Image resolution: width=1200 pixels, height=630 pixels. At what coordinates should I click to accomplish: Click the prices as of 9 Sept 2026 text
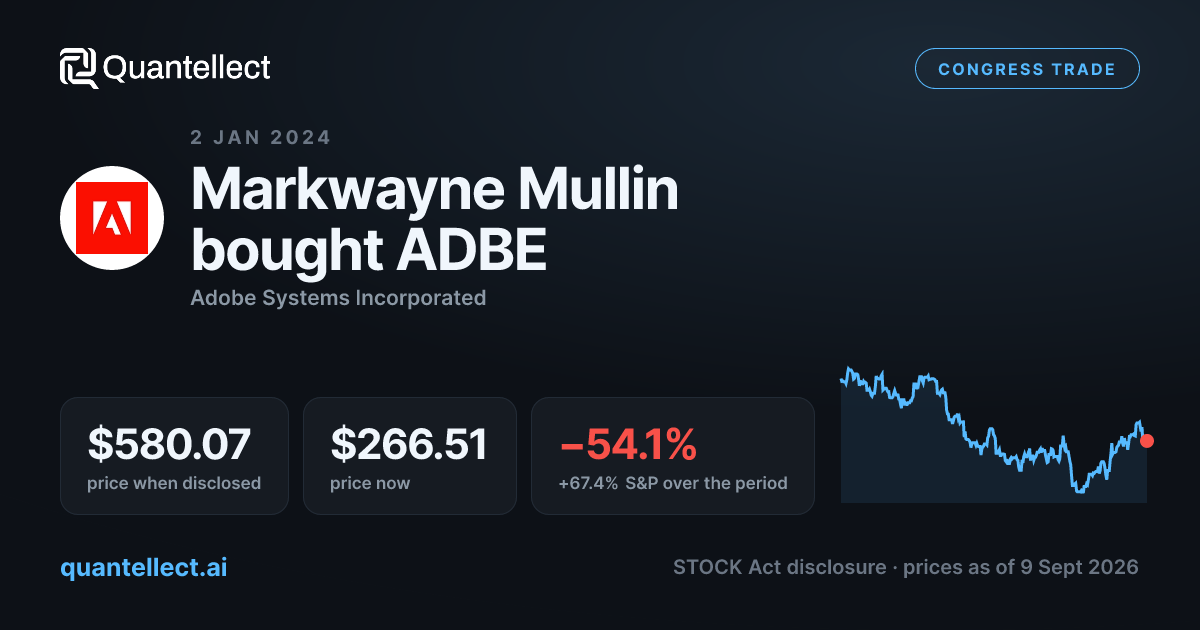tap(1021, 567)
